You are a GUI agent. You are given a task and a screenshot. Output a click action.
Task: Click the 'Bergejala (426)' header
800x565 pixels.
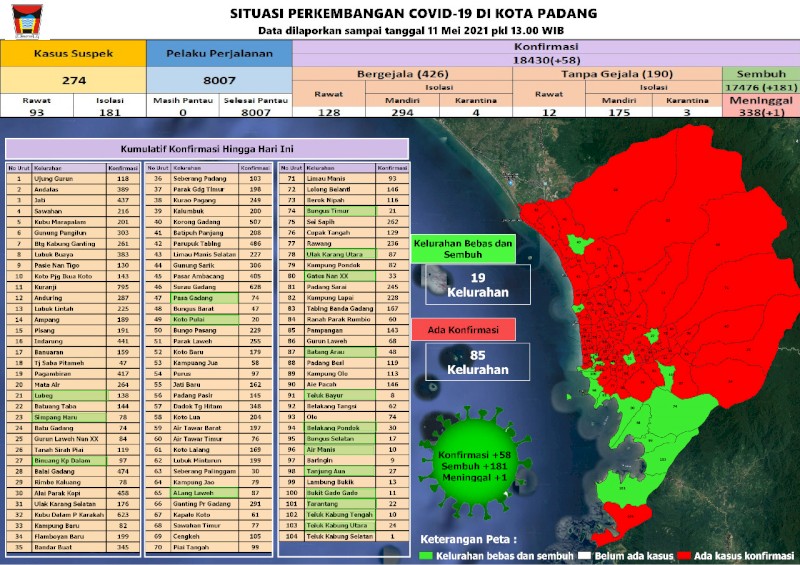[403, 74]
